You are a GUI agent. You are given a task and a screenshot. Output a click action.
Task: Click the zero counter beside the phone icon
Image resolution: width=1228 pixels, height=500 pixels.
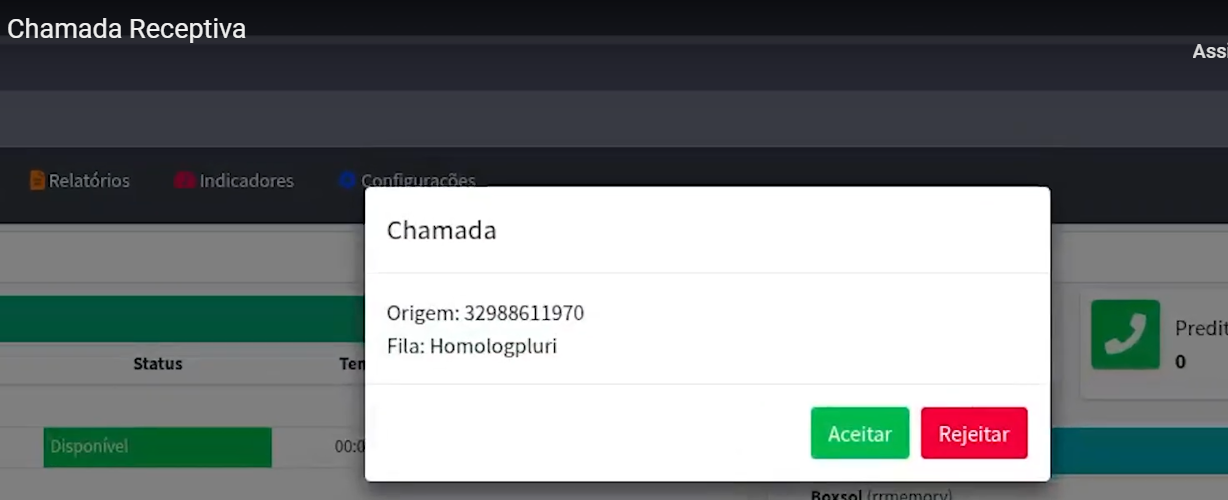point(1180,362)
